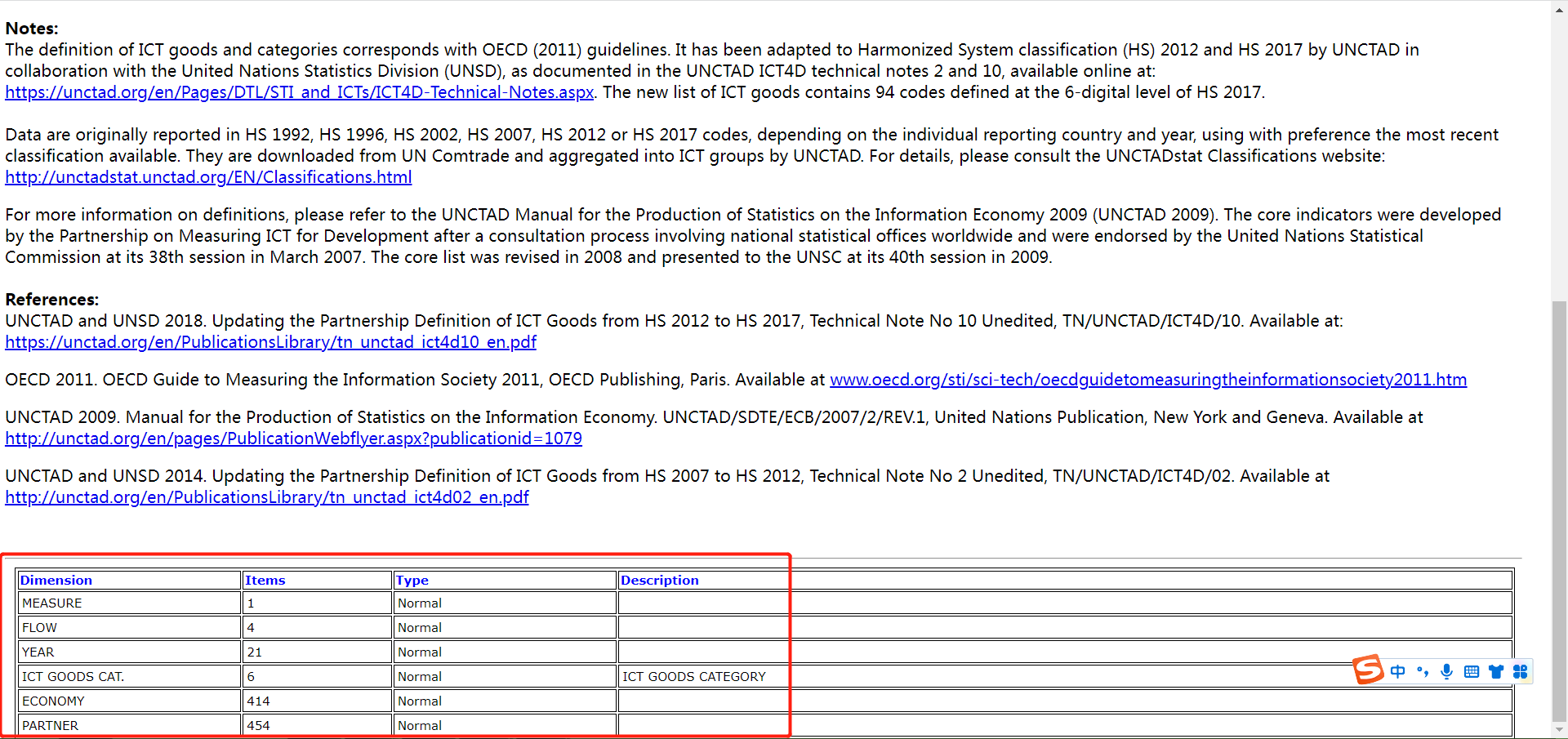This screenshot has width=1568, height=739.
Task: Click the Sogou input method logo
Action: point(1368,670)
